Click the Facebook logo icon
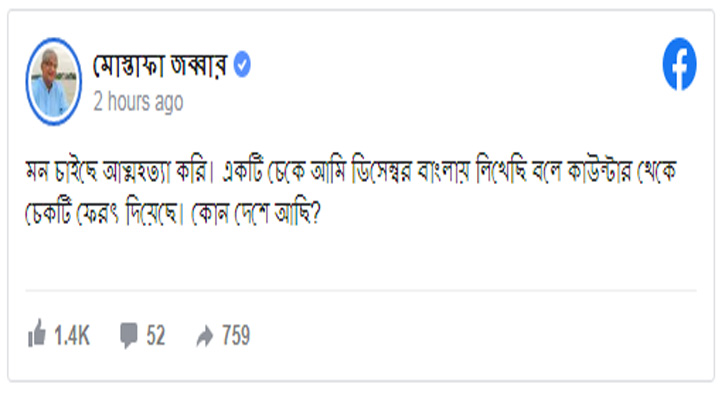The height and width of the screenshot is (400, 725). pyautogui.click(x=679, y=67)
